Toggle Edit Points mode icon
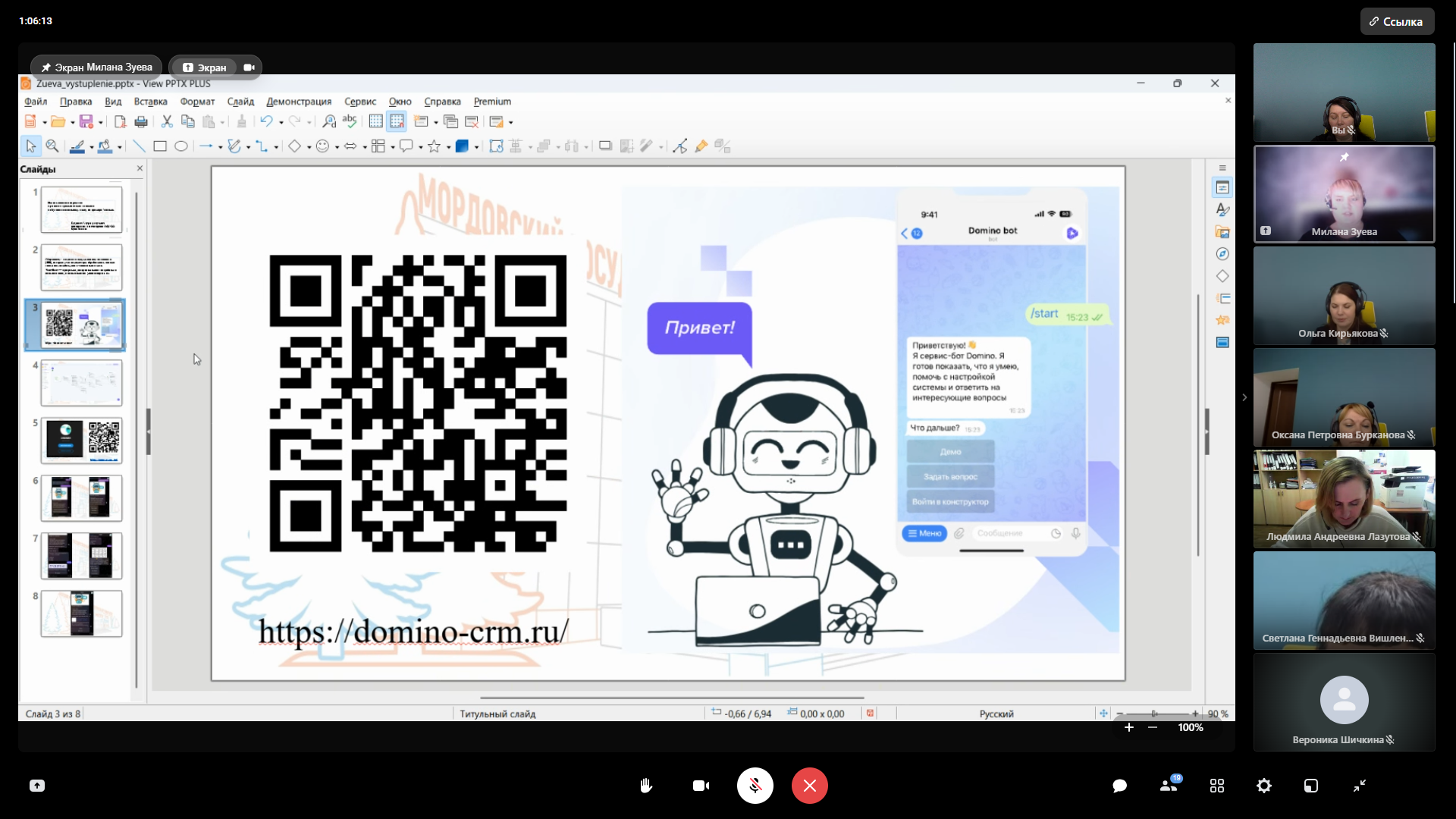The image size is (1456, 819). [679, 146]
